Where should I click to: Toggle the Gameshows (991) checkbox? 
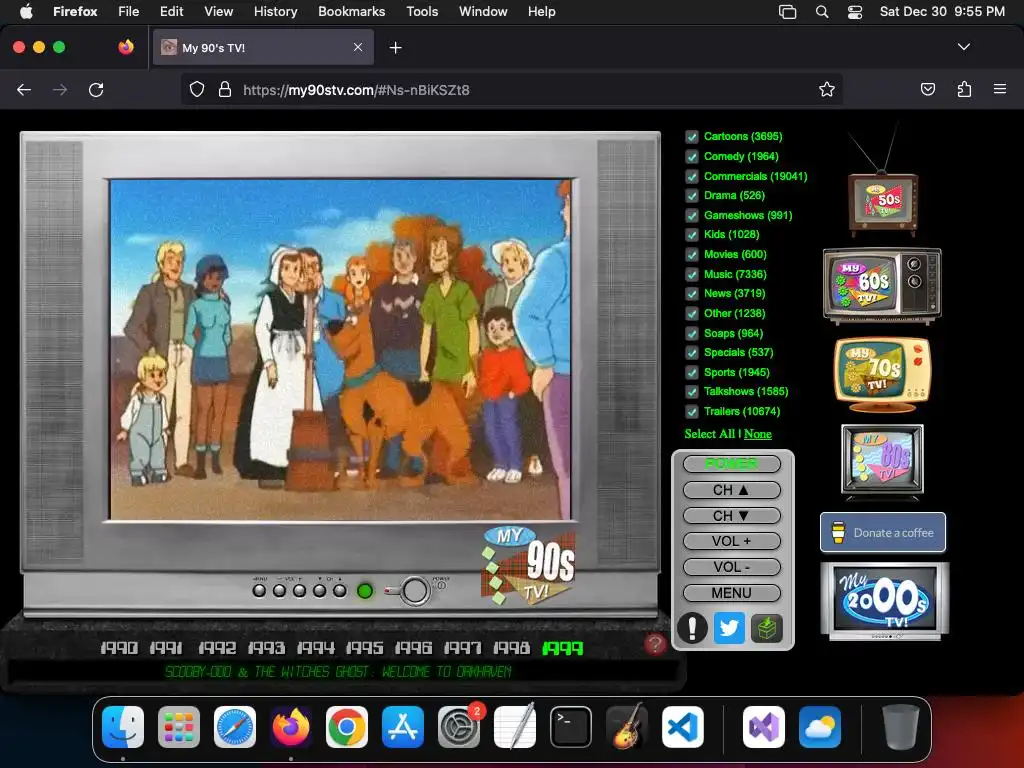coord(692,216)
